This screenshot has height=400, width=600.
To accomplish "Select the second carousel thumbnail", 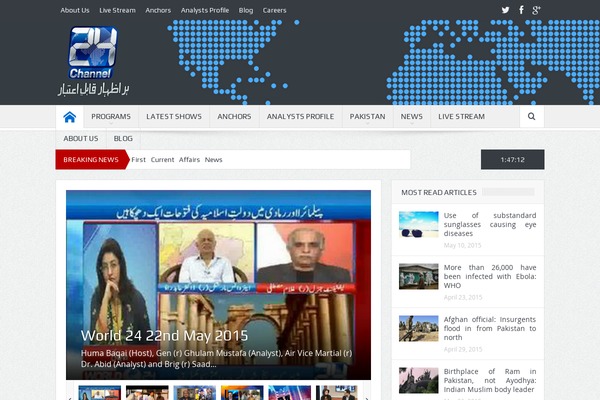I will (x=147, y=393).
